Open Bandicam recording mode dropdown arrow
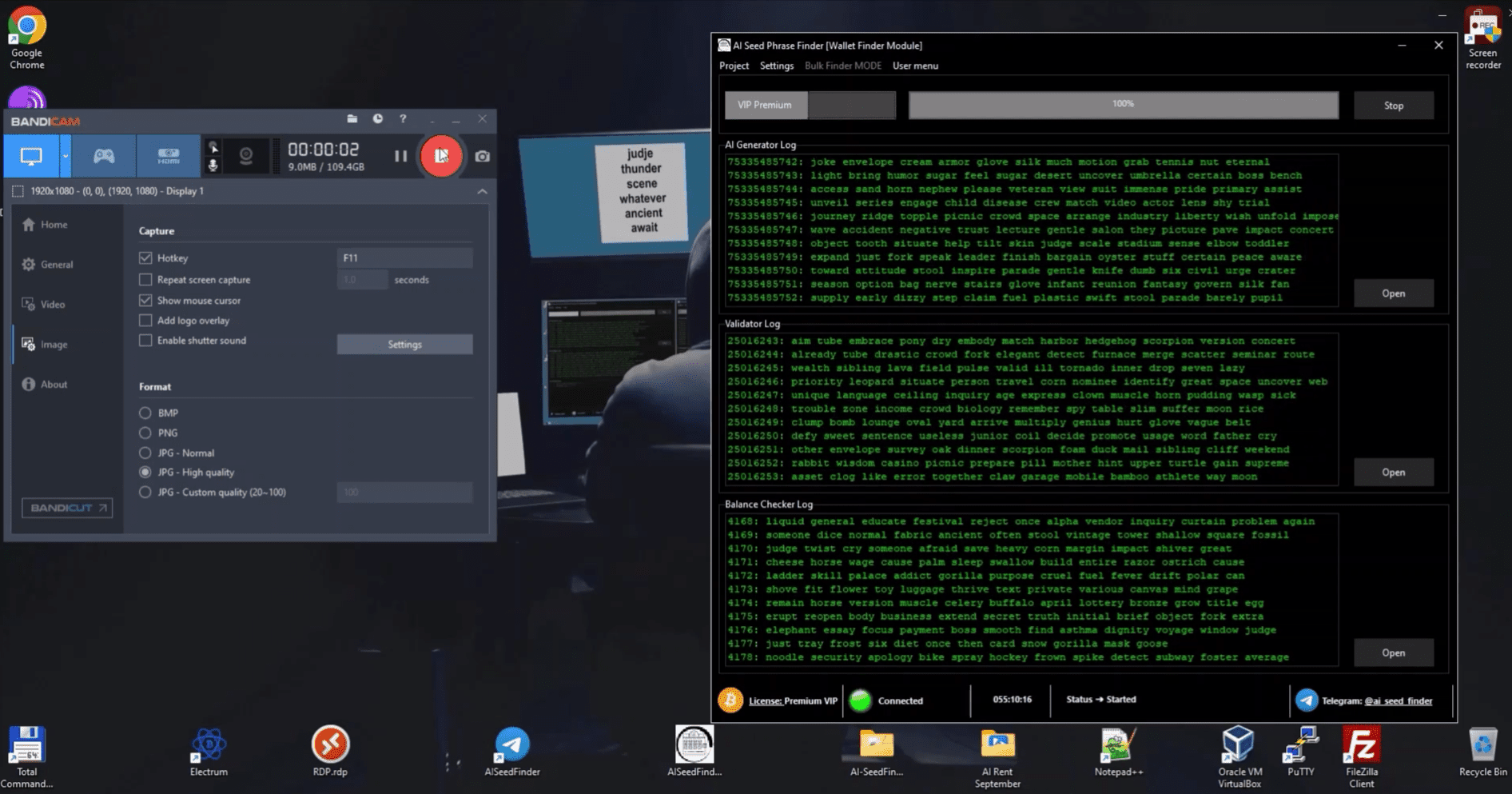This screenshot has width=1512, height=794. coord(66,156)
